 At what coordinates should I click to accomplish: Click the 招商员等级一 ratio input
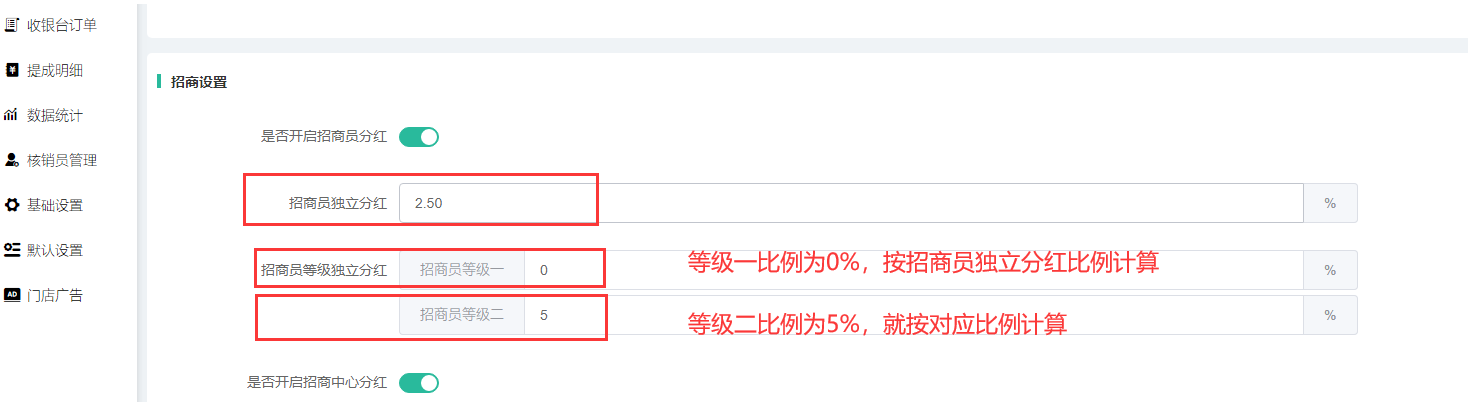912,270
